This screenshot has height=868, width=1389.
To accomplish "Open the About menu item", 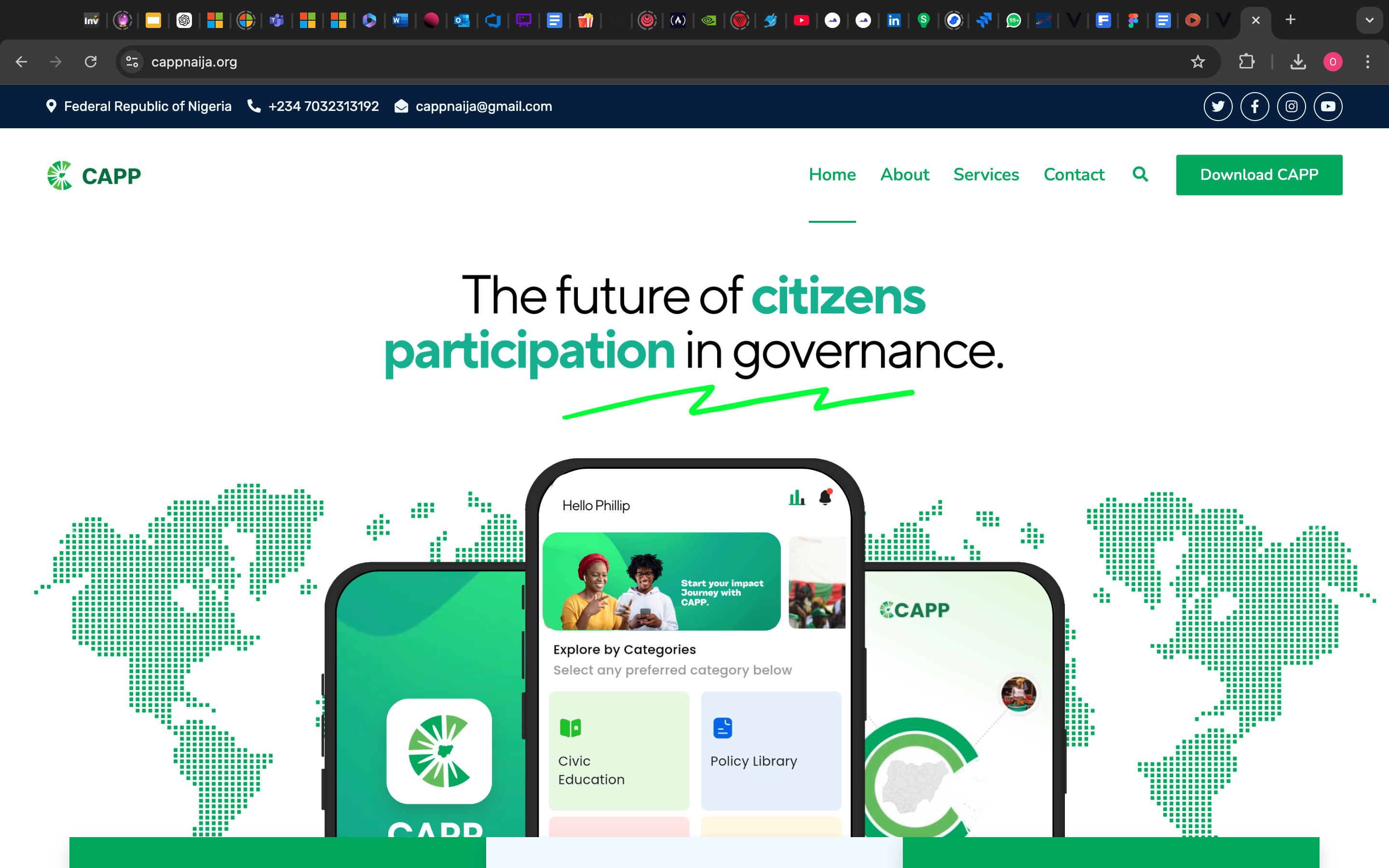I will click(905, 175).
